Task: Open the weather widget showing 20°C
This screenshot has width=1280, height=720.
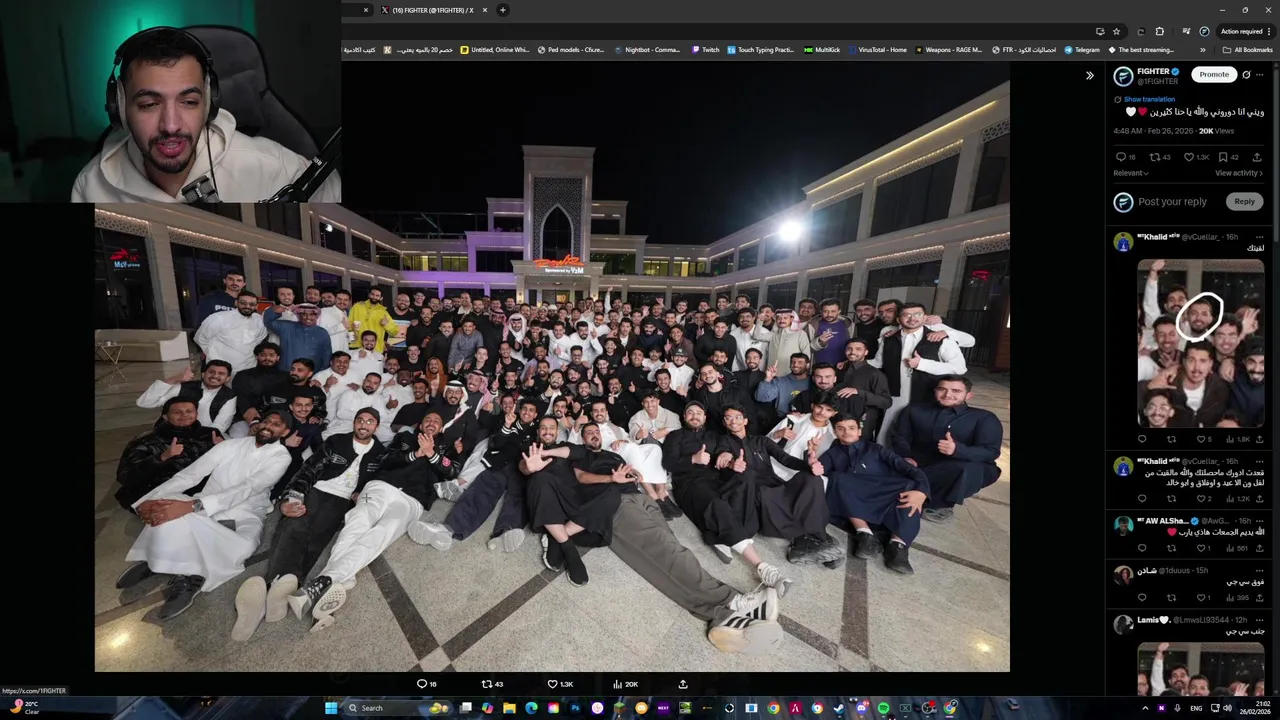Action: [26, 708]
